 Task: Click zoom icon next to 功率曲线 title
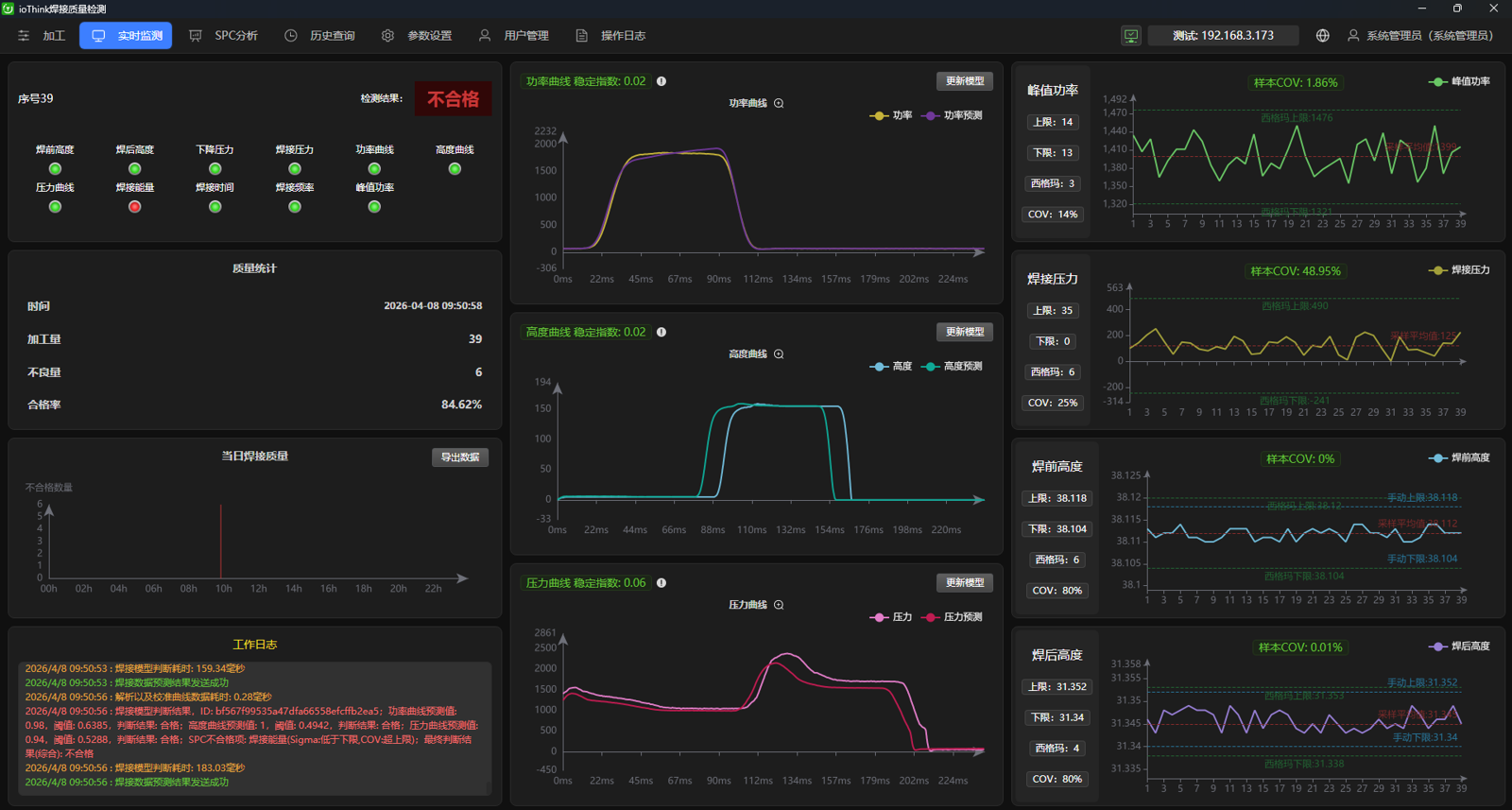click(779, 104)
